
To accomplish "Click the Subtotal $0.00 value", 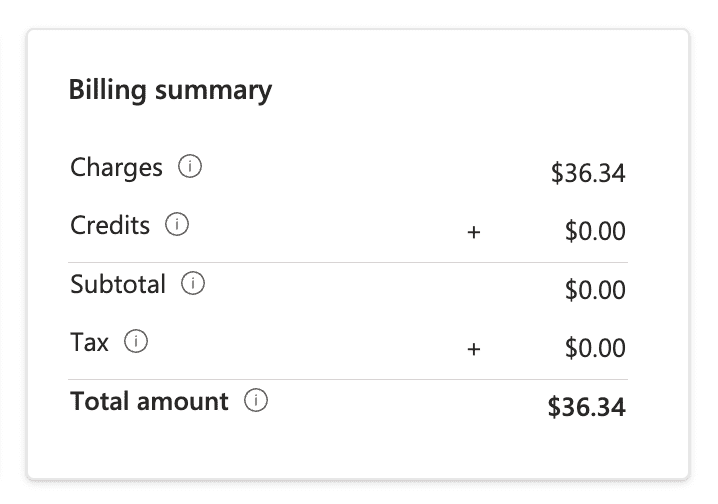I will [x=595, y=290].
